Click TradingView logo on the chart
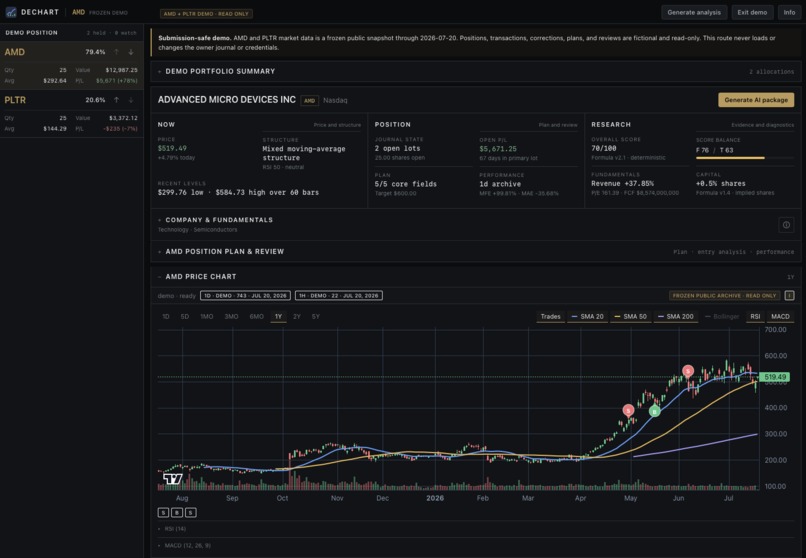Image resolution: width=806 pixels, height=558 pixels. 173,479
